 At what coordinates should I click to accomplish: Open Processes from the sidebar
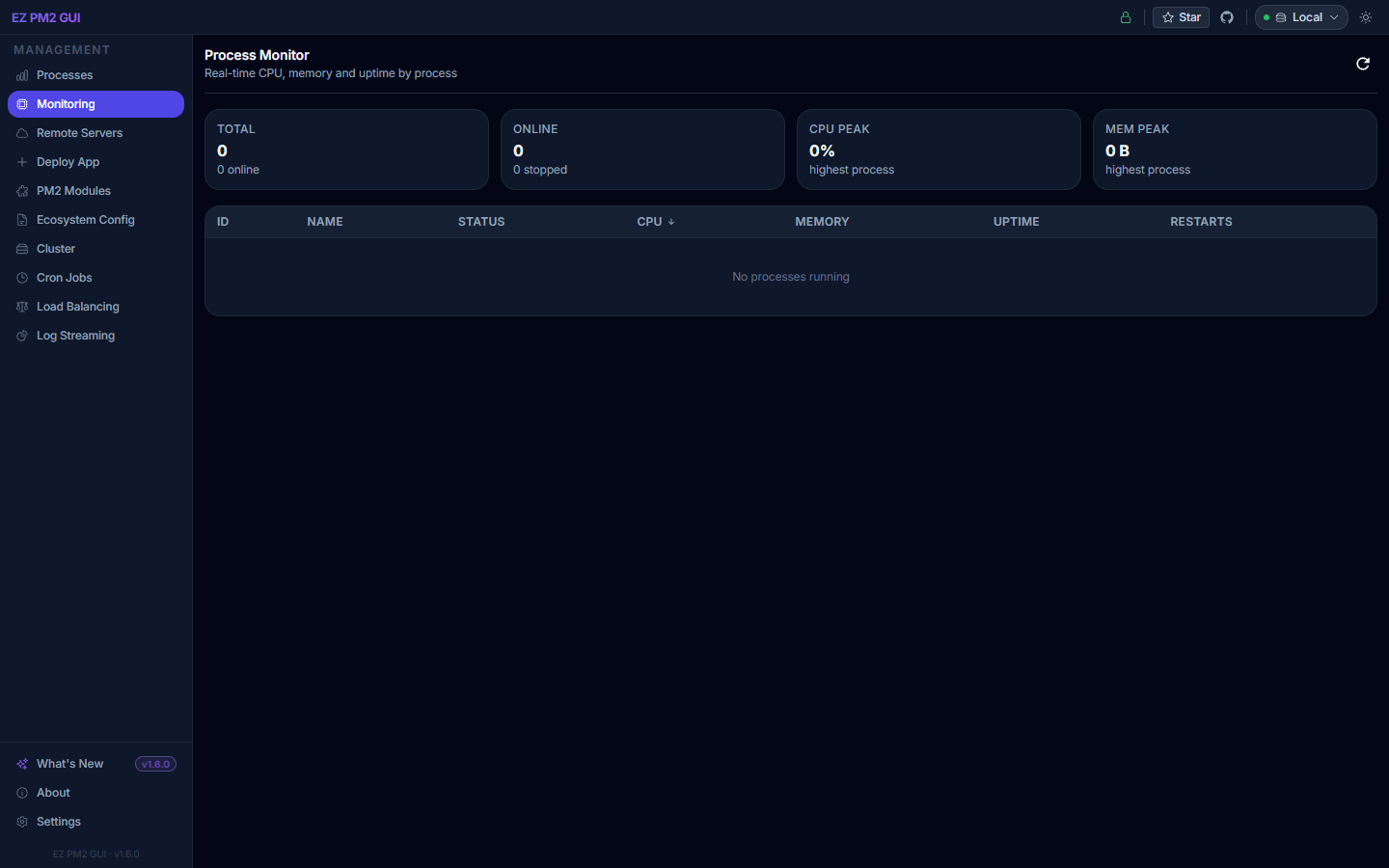coord(65,75)
